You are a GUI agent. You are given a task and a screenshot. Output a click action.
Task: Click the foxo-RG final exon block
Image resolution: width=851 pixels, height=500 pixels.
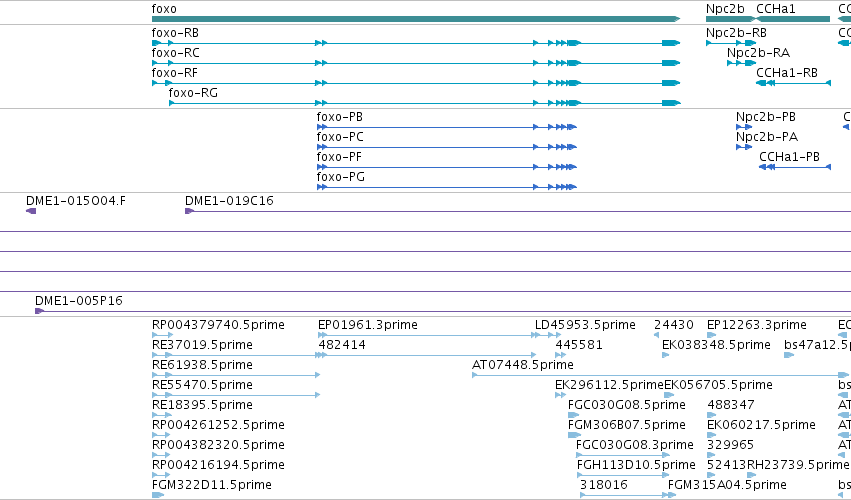pyautogui.click(x=671, y=103)
